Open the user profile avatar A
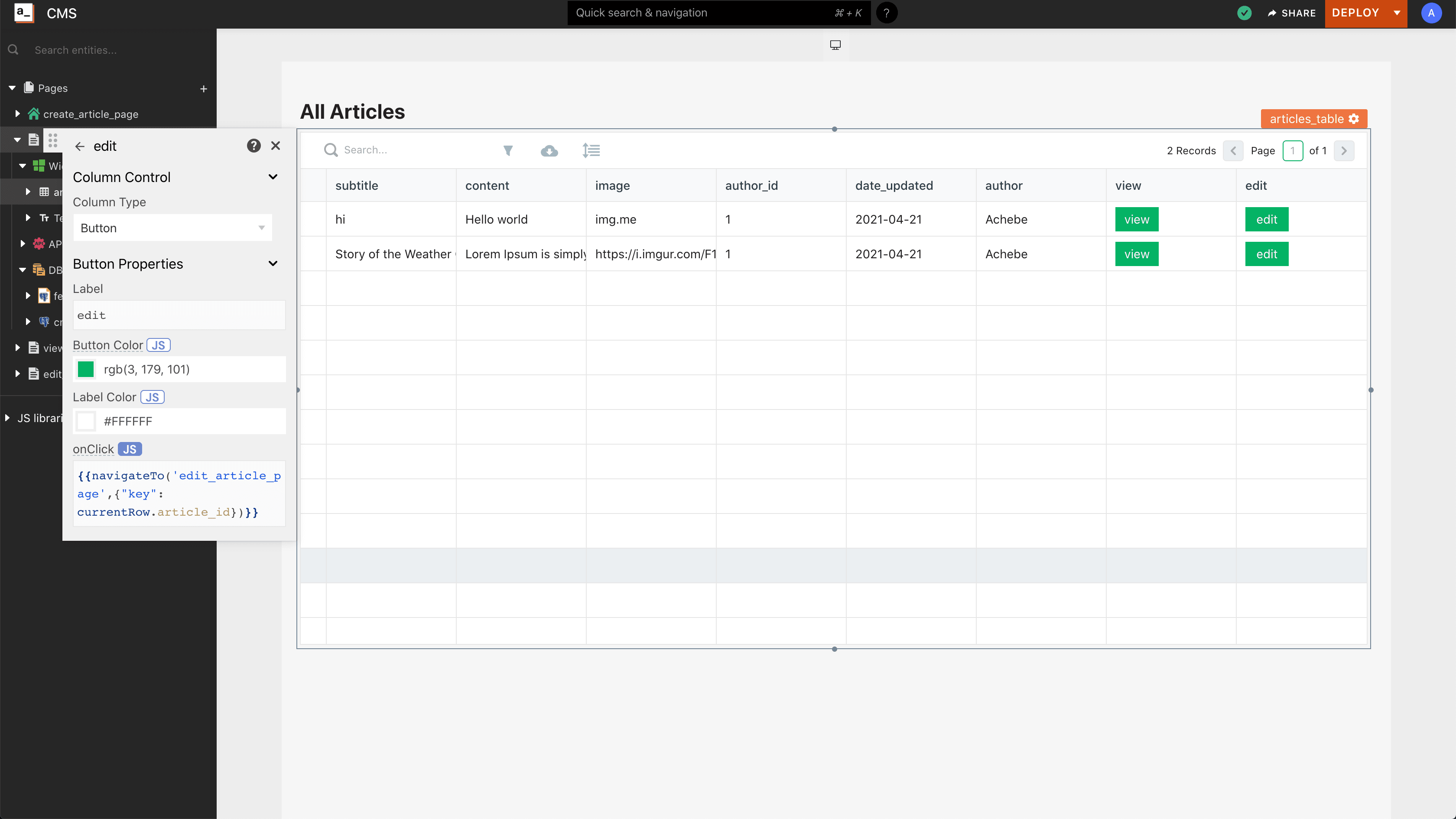Screen dimensions: 1456x819 tap(1431, 13)
